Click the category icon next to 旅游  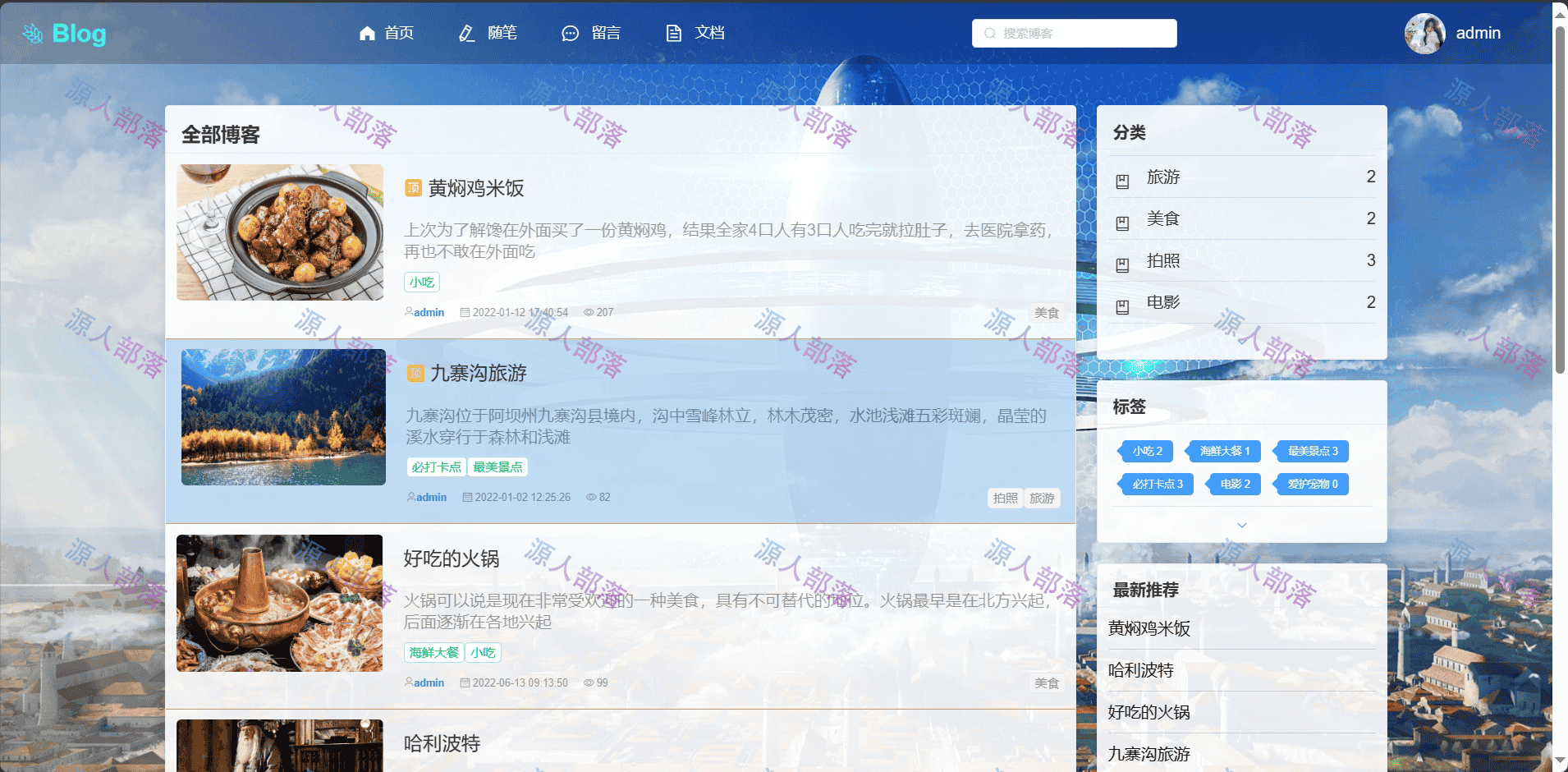(1122, 182)
